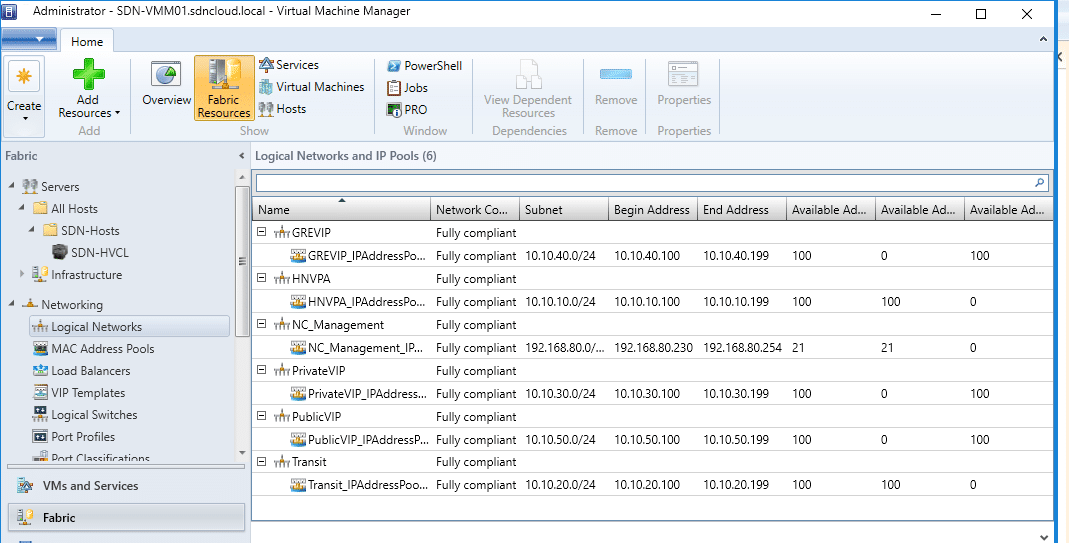
Task: Sort by Network Compliance column header
Action: (475, 210)
